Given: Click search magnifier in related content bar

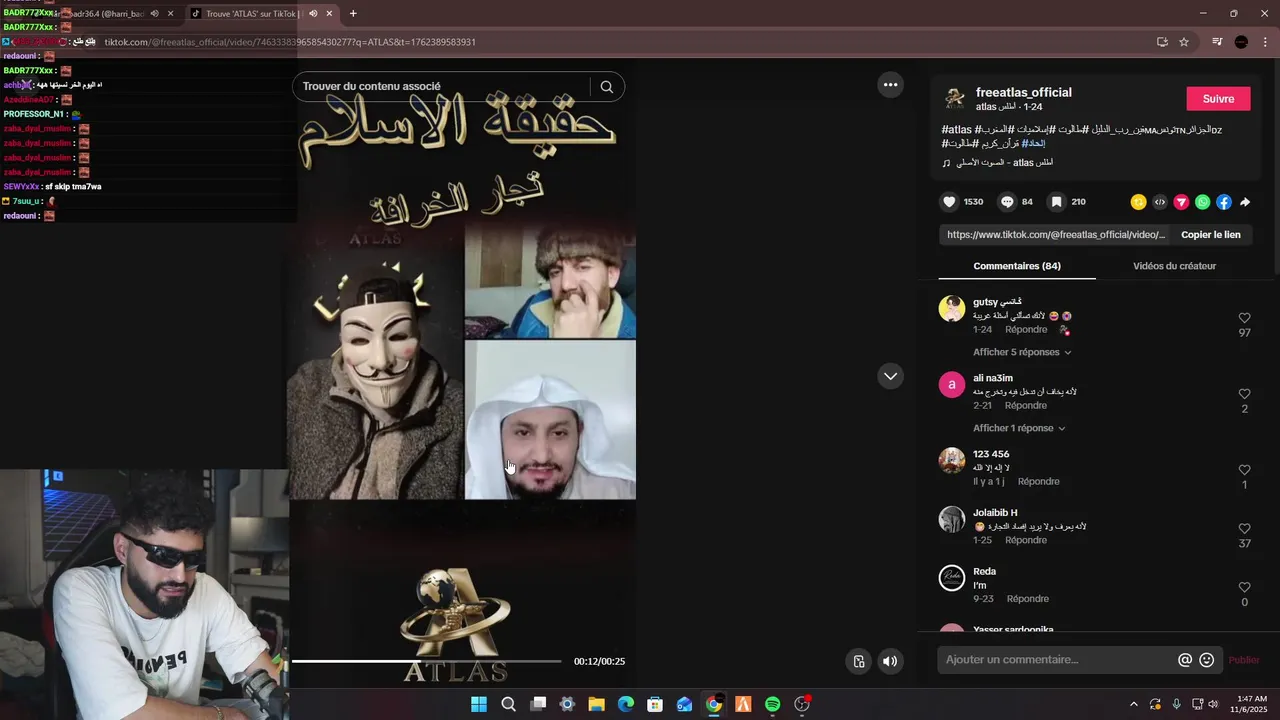Looking at the screenshot, I should coord(606,87).
